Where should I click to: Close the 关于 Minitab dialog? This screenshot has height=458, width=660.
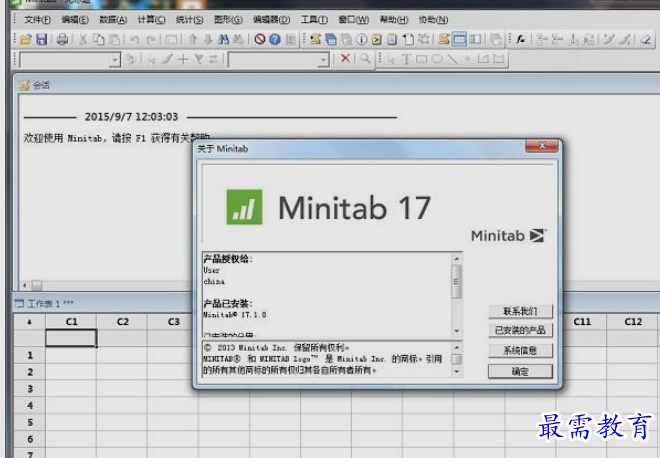pos(542,146)
